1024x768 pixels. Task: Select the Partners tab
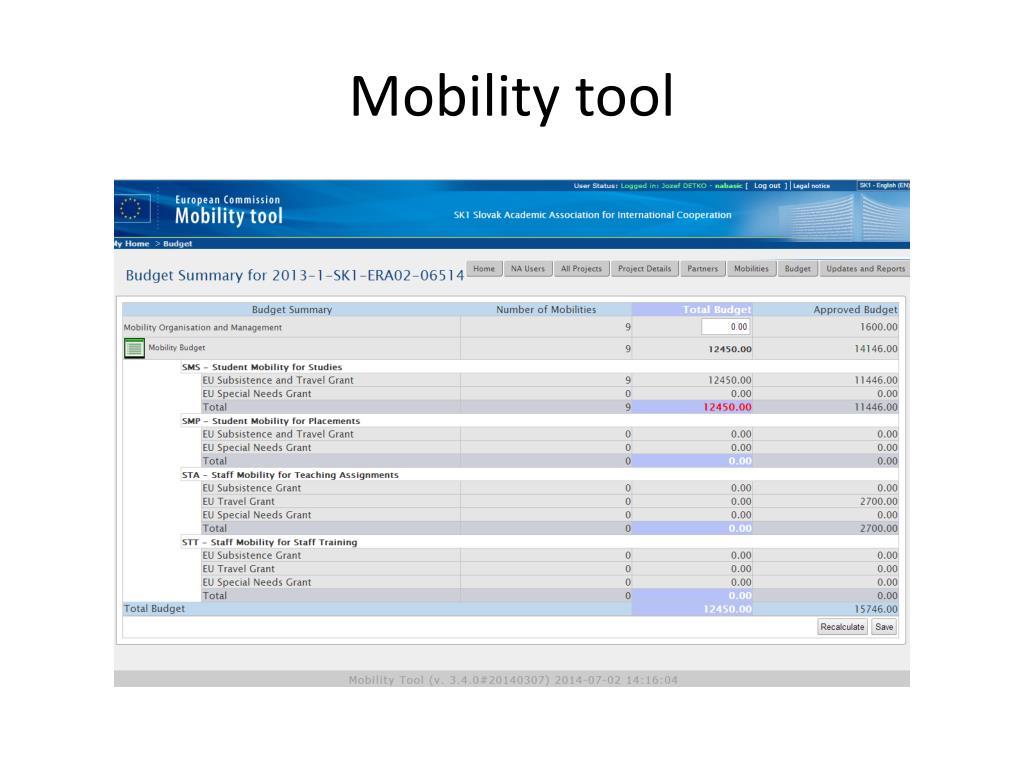coord(703,268)
